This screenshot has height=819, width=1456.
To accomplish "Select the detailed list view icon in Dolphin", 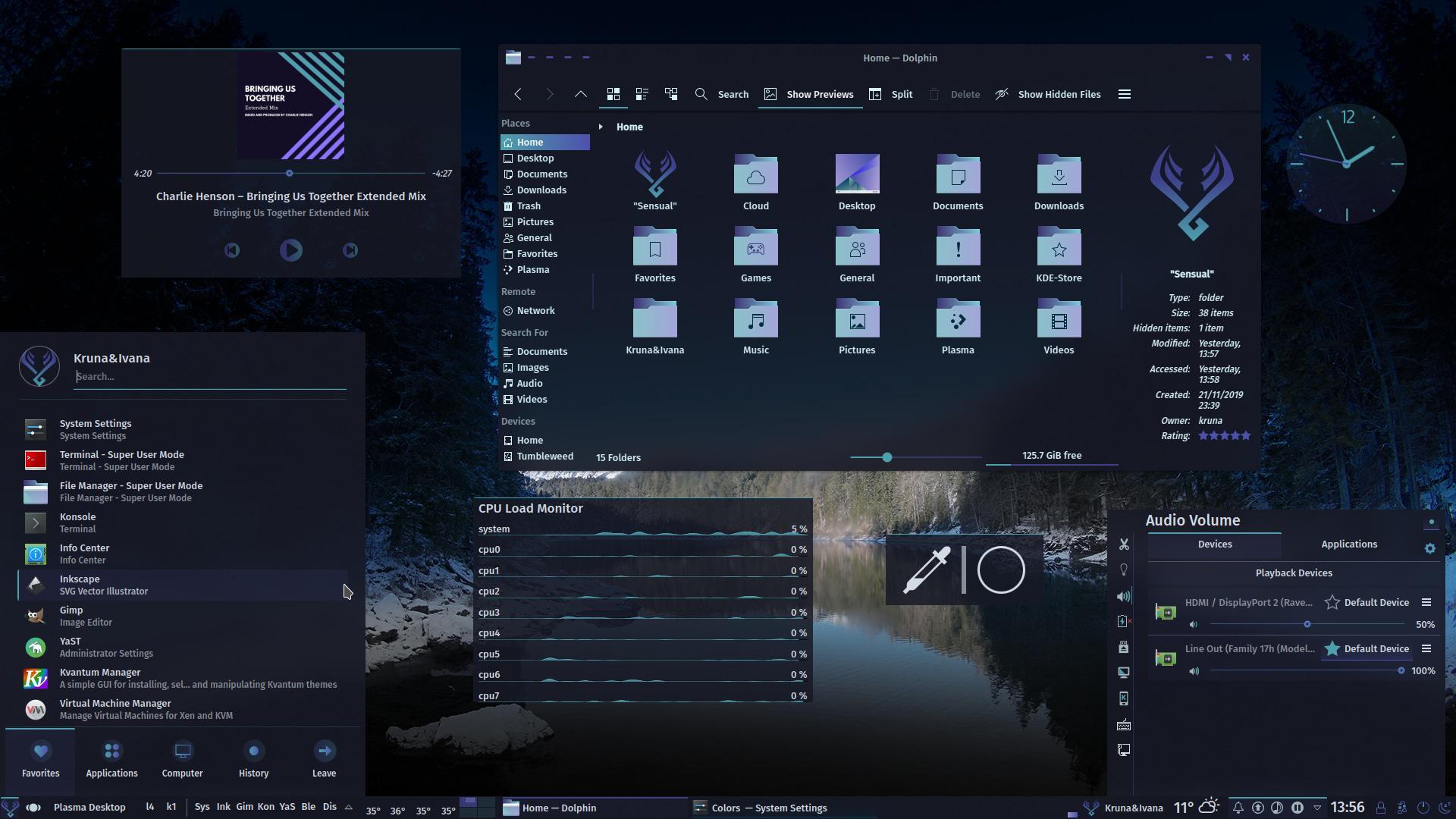I will (x=642, y=93).
